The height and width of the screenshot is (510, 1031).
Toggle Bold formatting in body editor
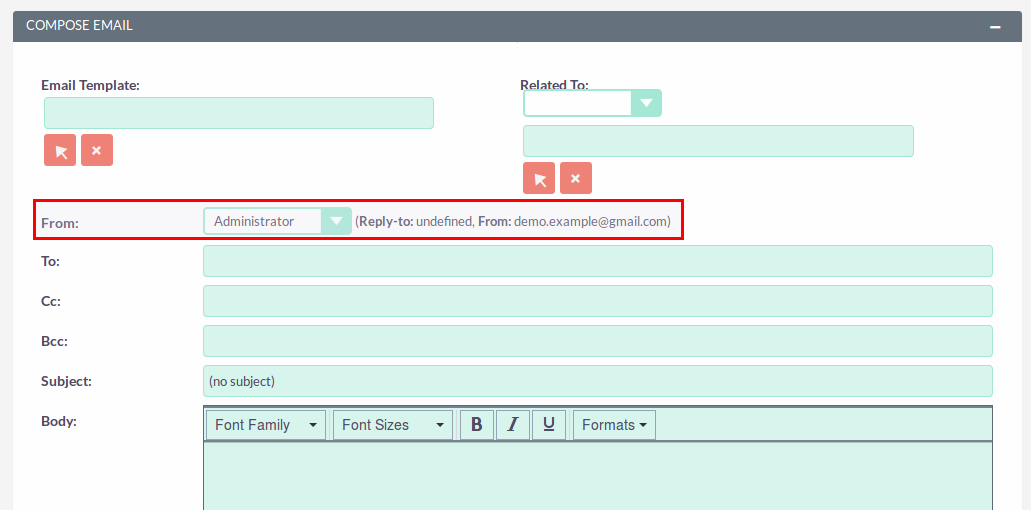tap(477, 425)
